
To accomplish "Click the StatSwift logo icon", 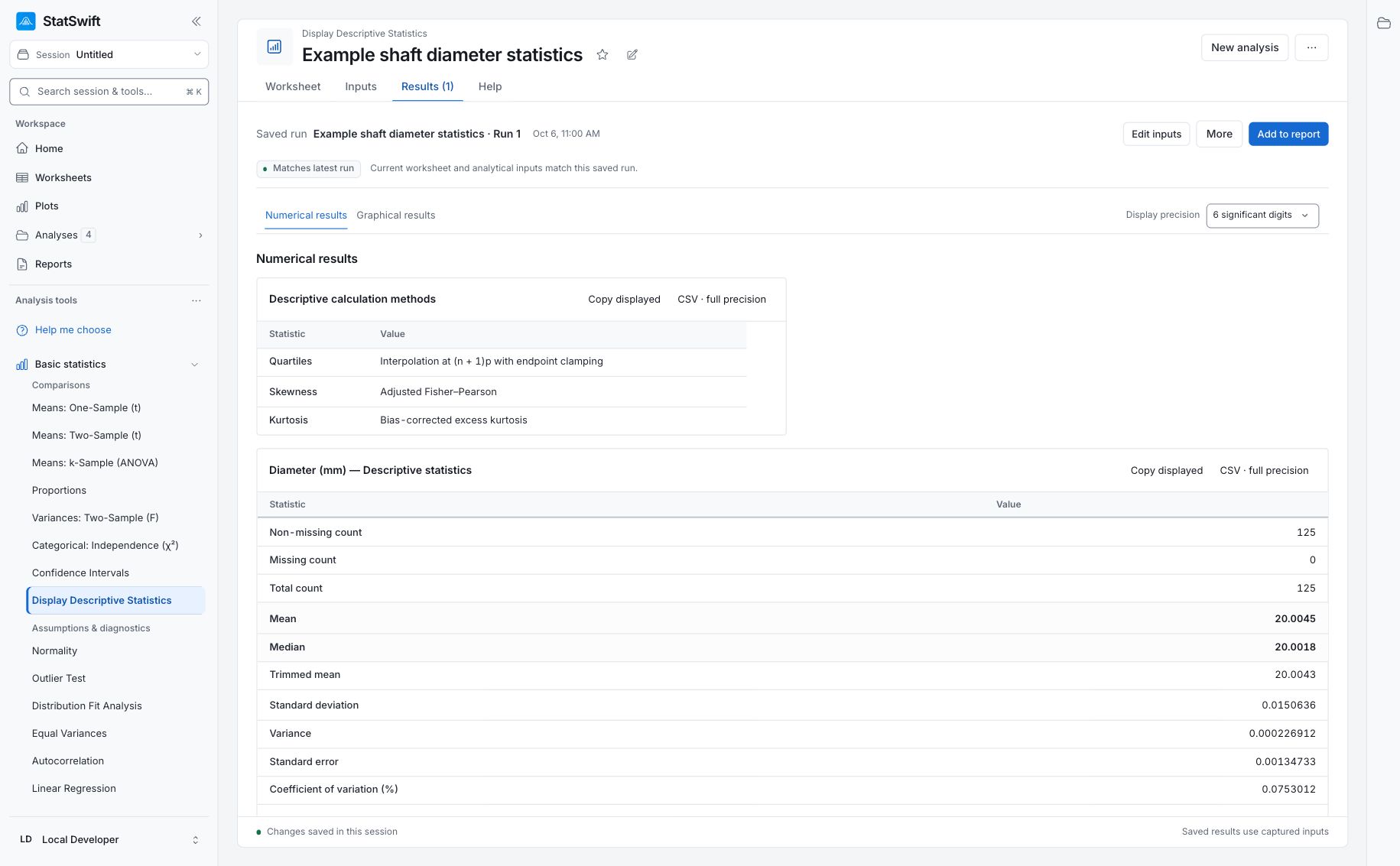I will tap(25, 21).
